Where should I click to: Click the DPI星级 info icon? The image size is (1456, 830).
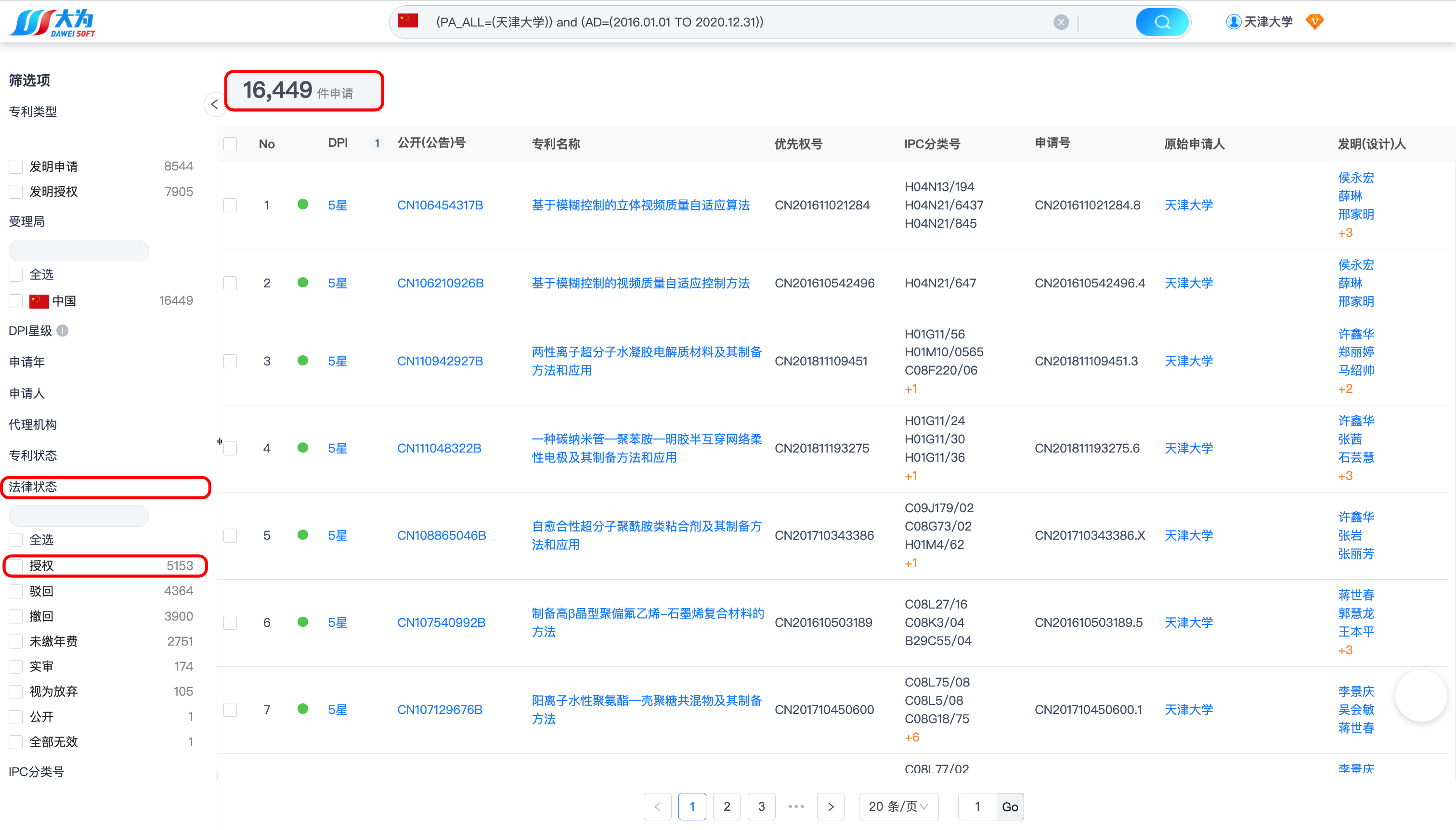pos(63,331)
